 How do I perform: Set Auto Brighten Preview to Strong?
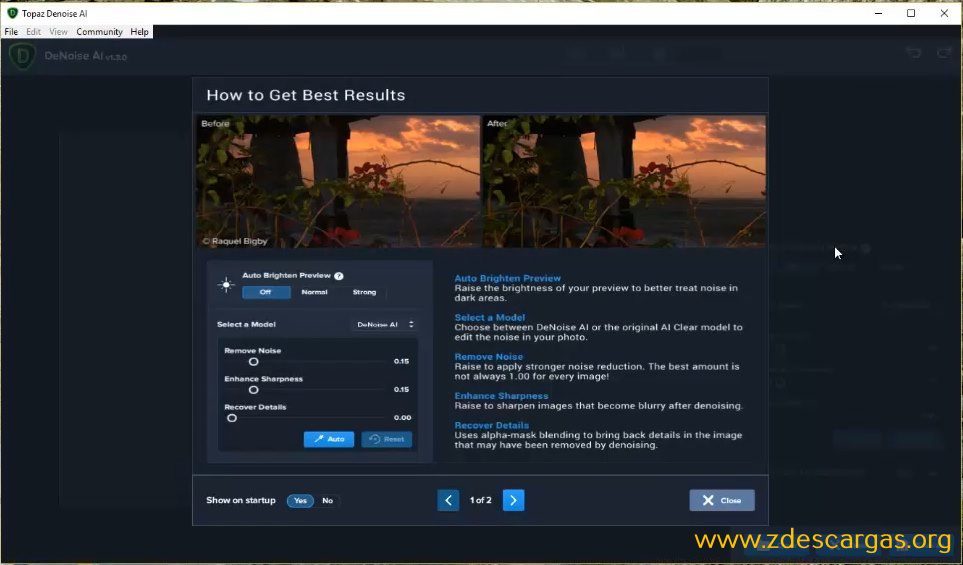click(x=364, y=292)
